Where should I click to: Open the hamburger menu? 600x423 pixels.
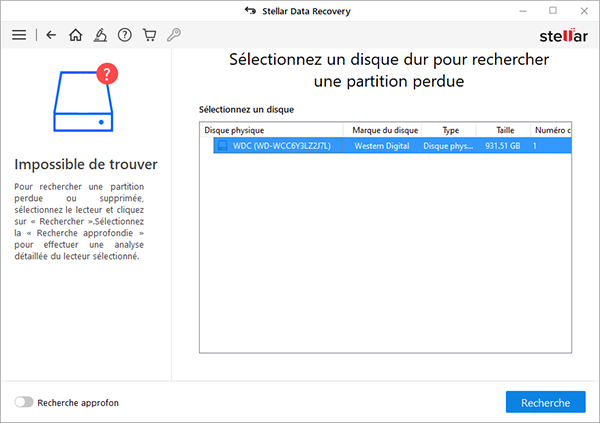pos(18,35)
